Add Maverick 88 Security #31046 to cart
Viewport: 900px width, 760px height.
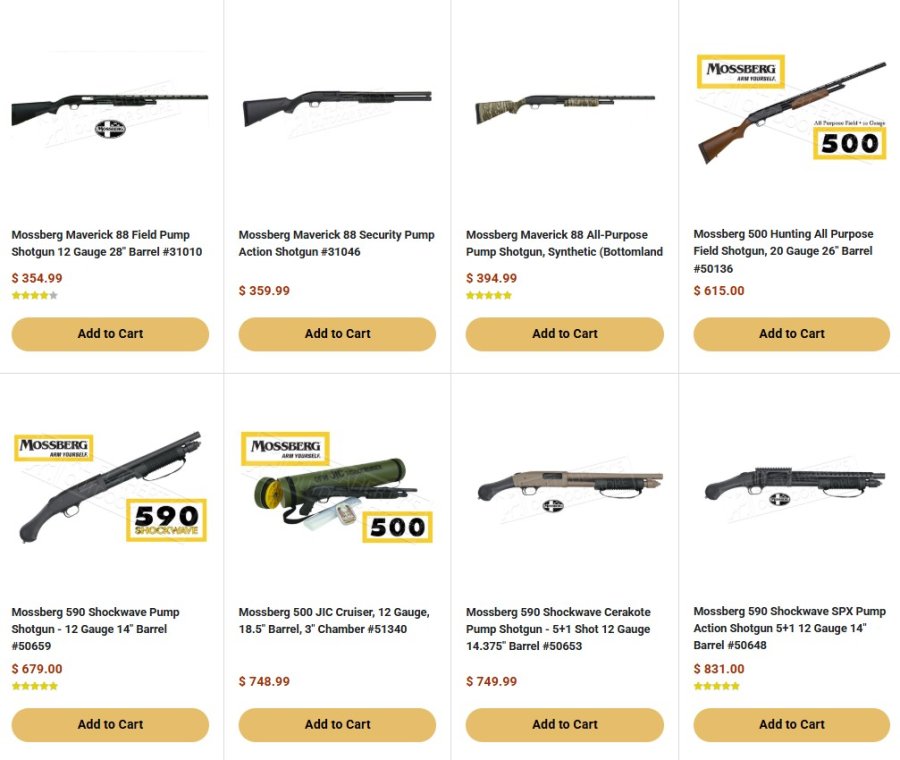[x=337, y=334]
